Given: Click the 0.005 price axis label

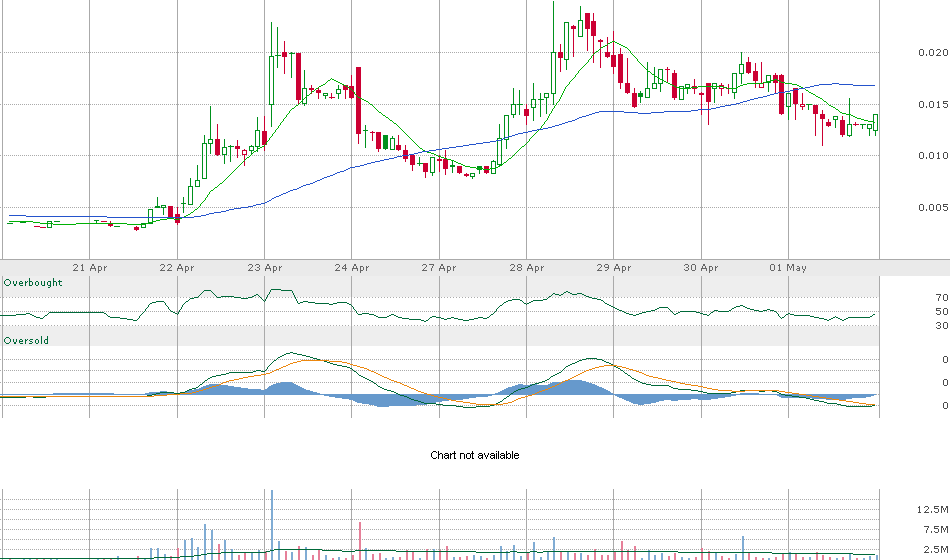Looking at the screenshot, I should (933, 207).
